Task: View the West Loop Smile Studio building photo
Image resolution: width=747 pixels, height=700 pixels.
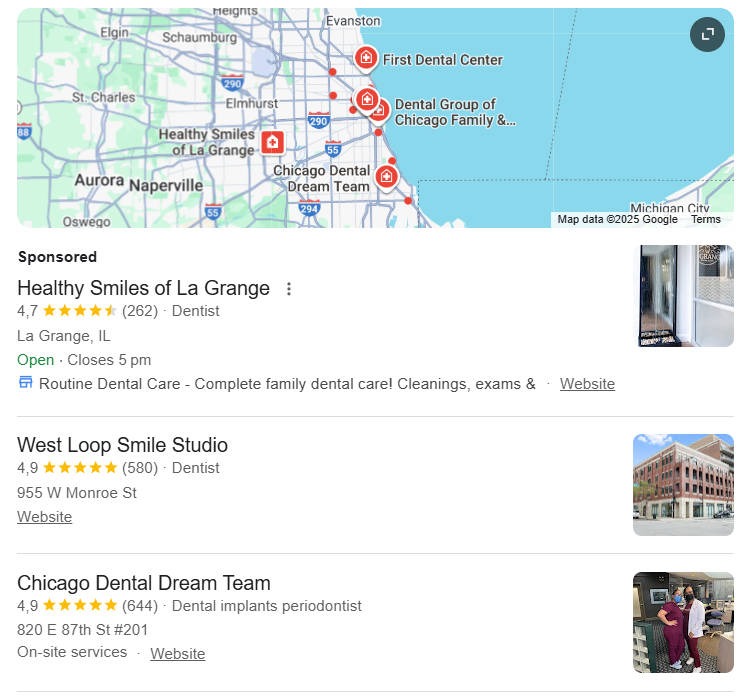Action: (x=683, y=485)
